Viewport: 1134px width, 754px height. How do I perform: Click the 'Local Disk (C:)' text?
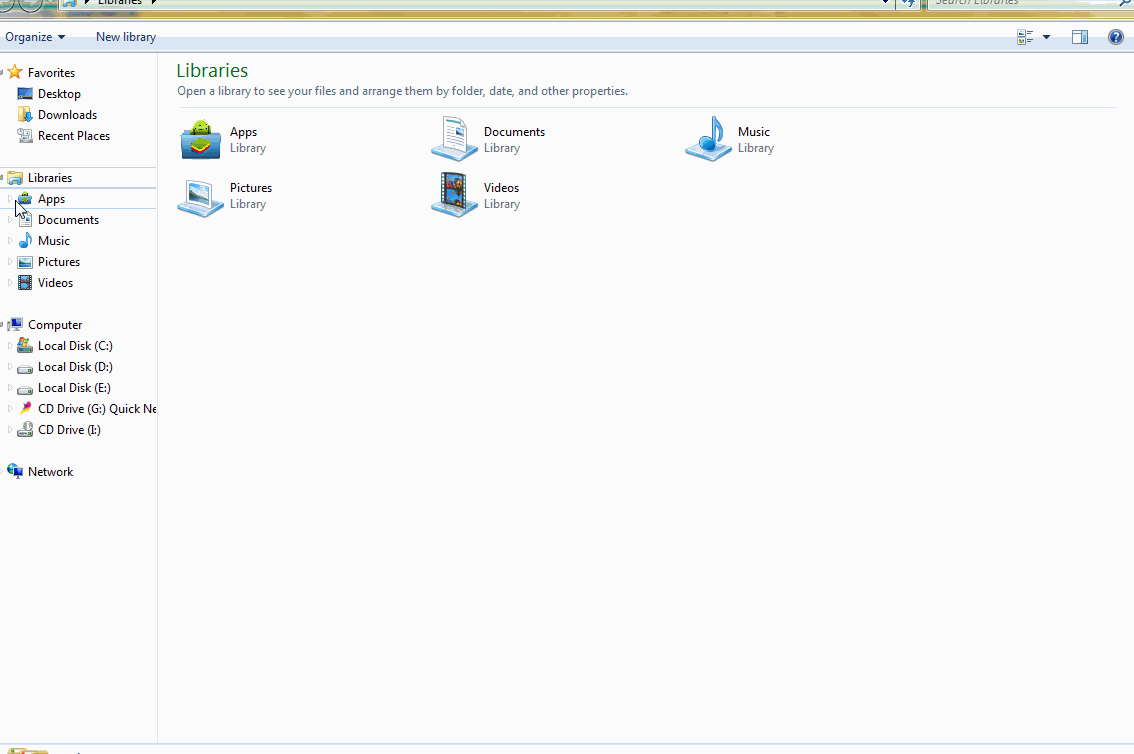(x=75, y=346)
